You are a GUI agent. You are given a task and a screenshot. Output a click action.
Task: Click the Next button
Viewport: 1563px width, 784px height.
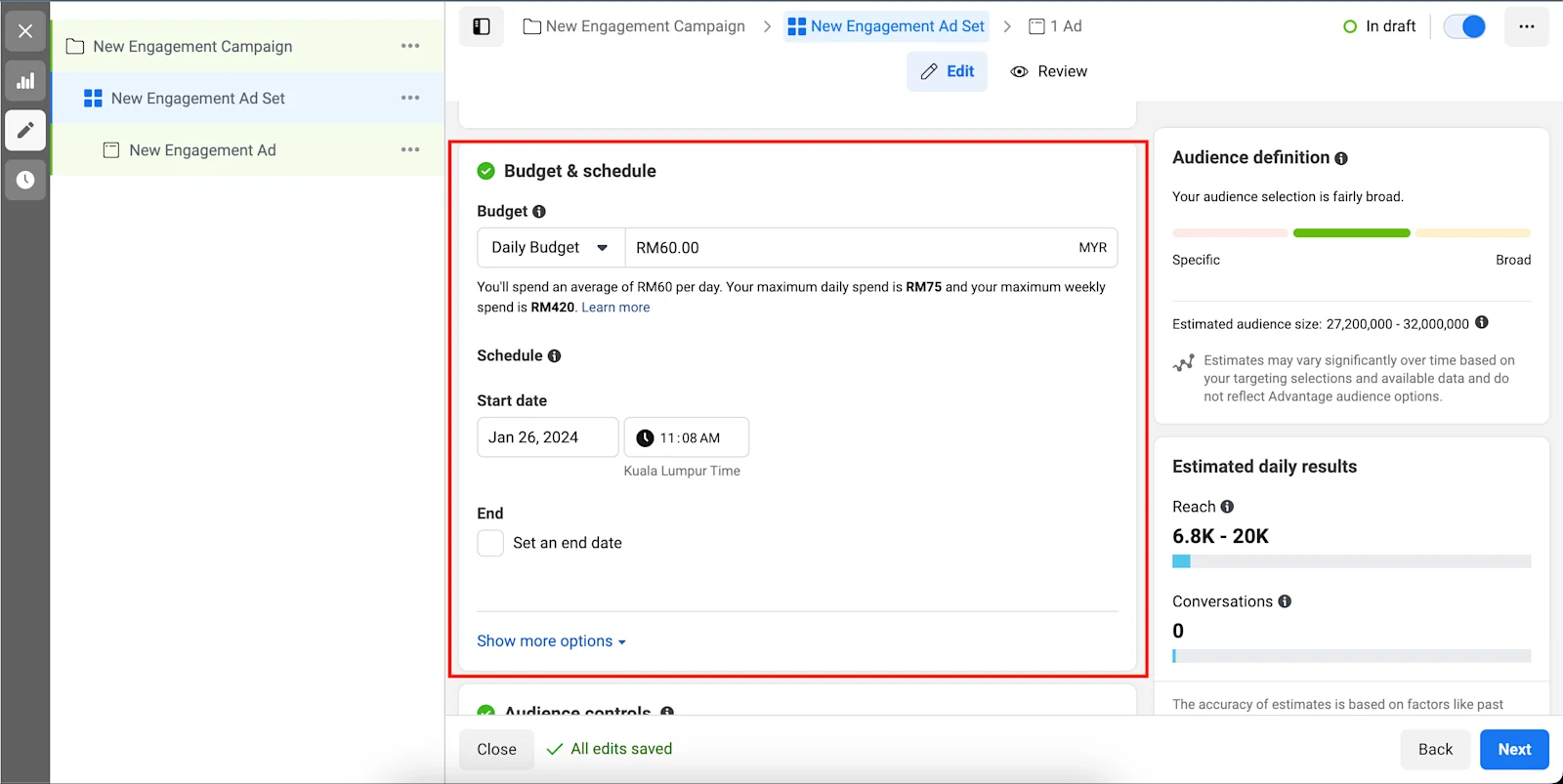[x=1514, y=750]
